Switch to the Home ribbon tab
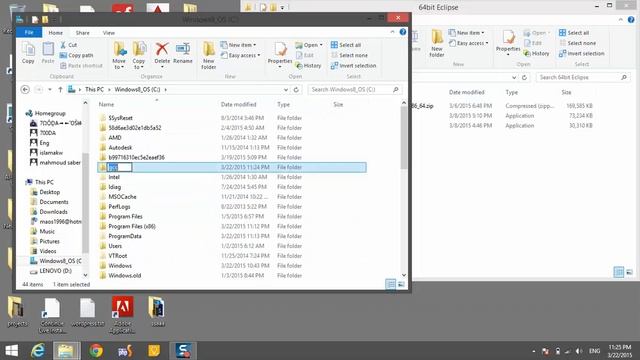The height and width of the screenshot is (360, 640). click(x=56, y=32)
